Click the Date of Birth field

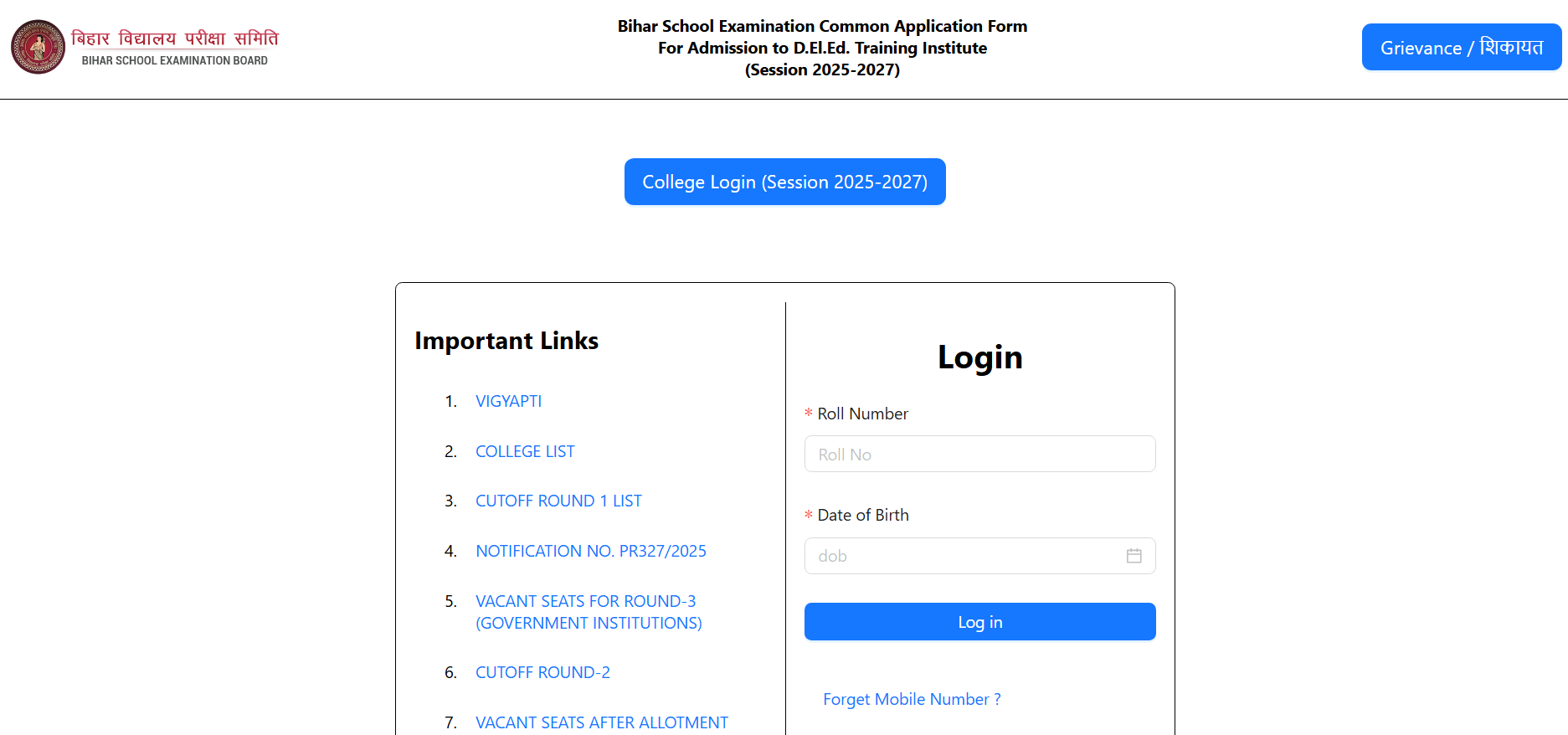(963, 556)
